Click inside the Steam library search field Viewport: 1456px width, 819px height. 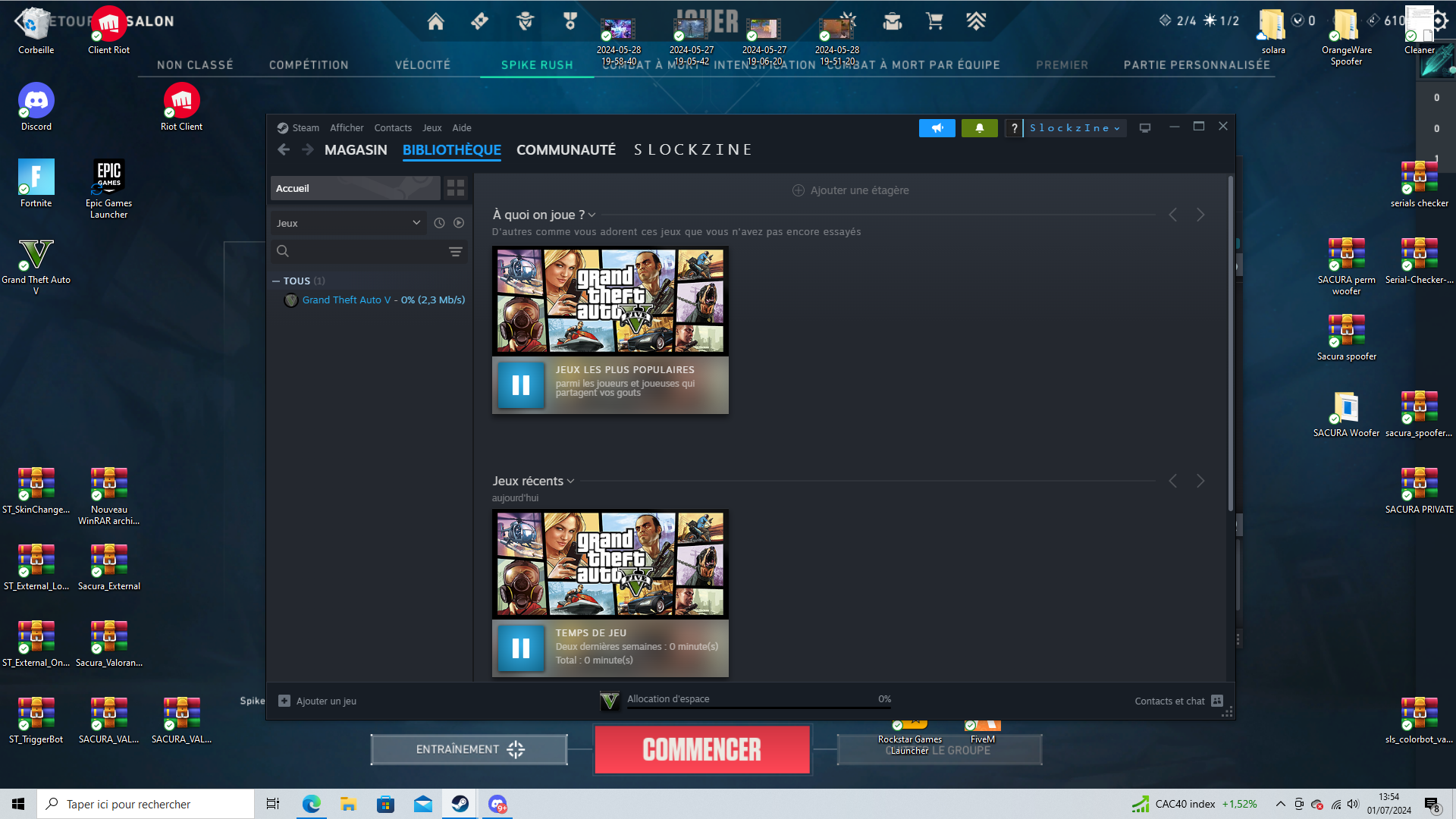click(x=369, y=251)
